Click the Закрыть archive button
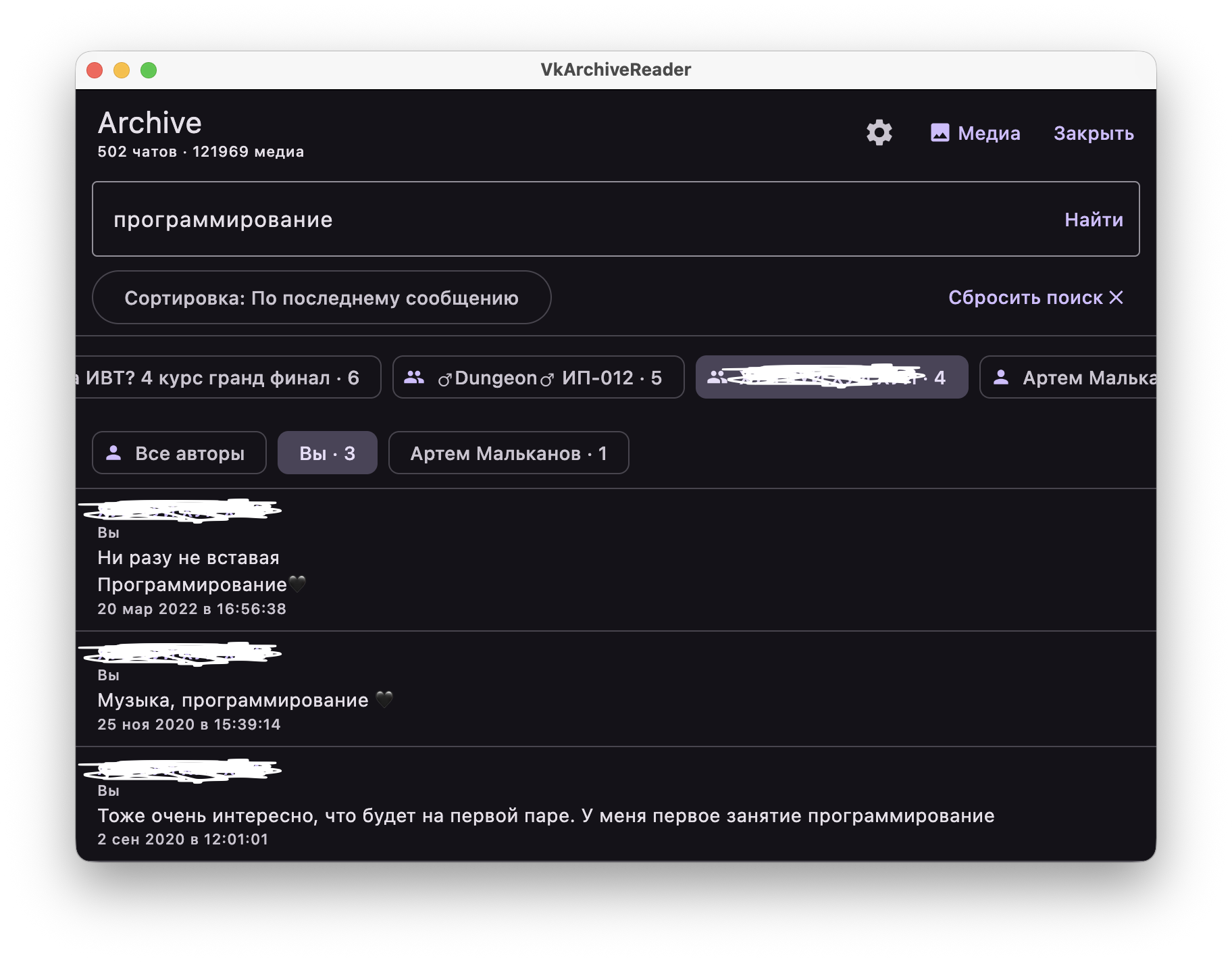1232x962 pixels. click(1094, 132)
